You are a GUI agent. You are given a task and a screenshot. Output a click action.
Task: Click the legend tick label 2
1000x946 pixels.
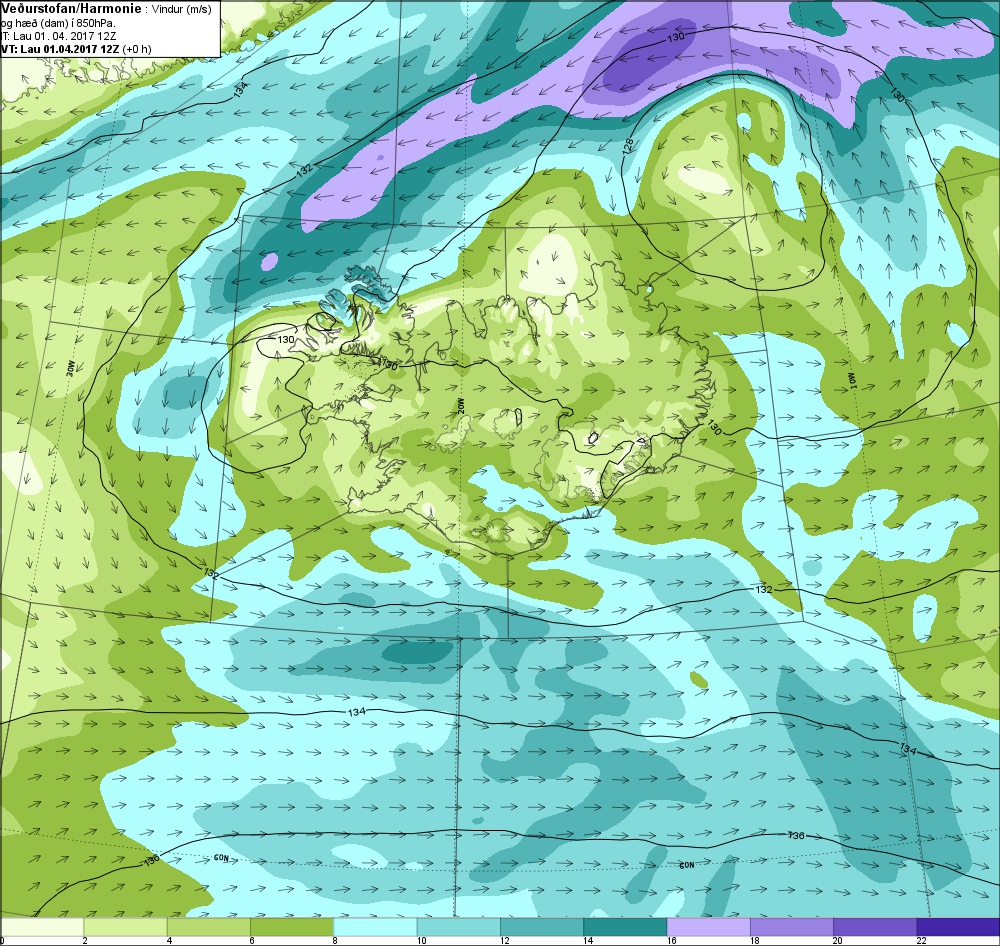click(x=84, y=940)
